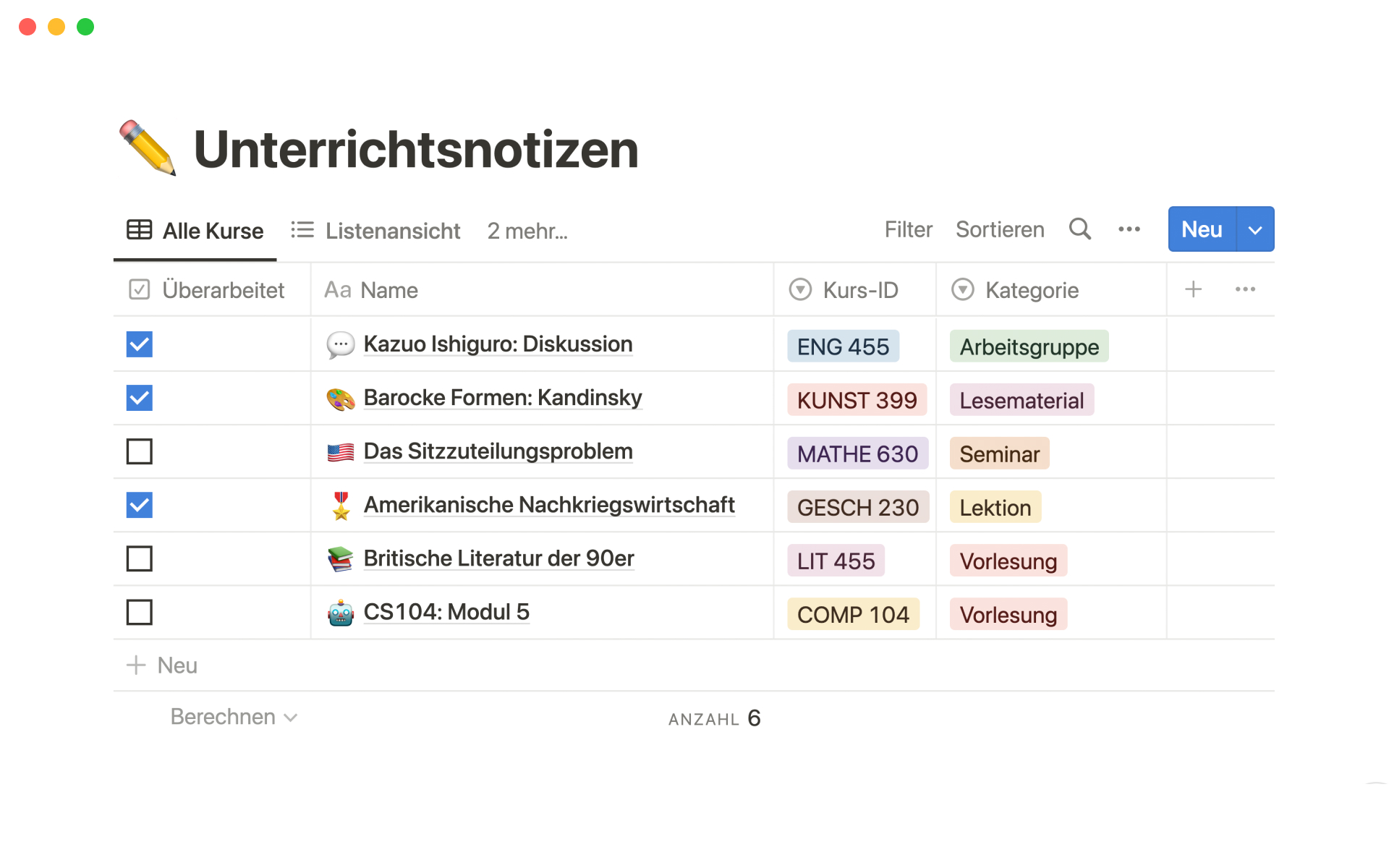
Task: Open the column header three-dot menu
Action: (1245, 289)
